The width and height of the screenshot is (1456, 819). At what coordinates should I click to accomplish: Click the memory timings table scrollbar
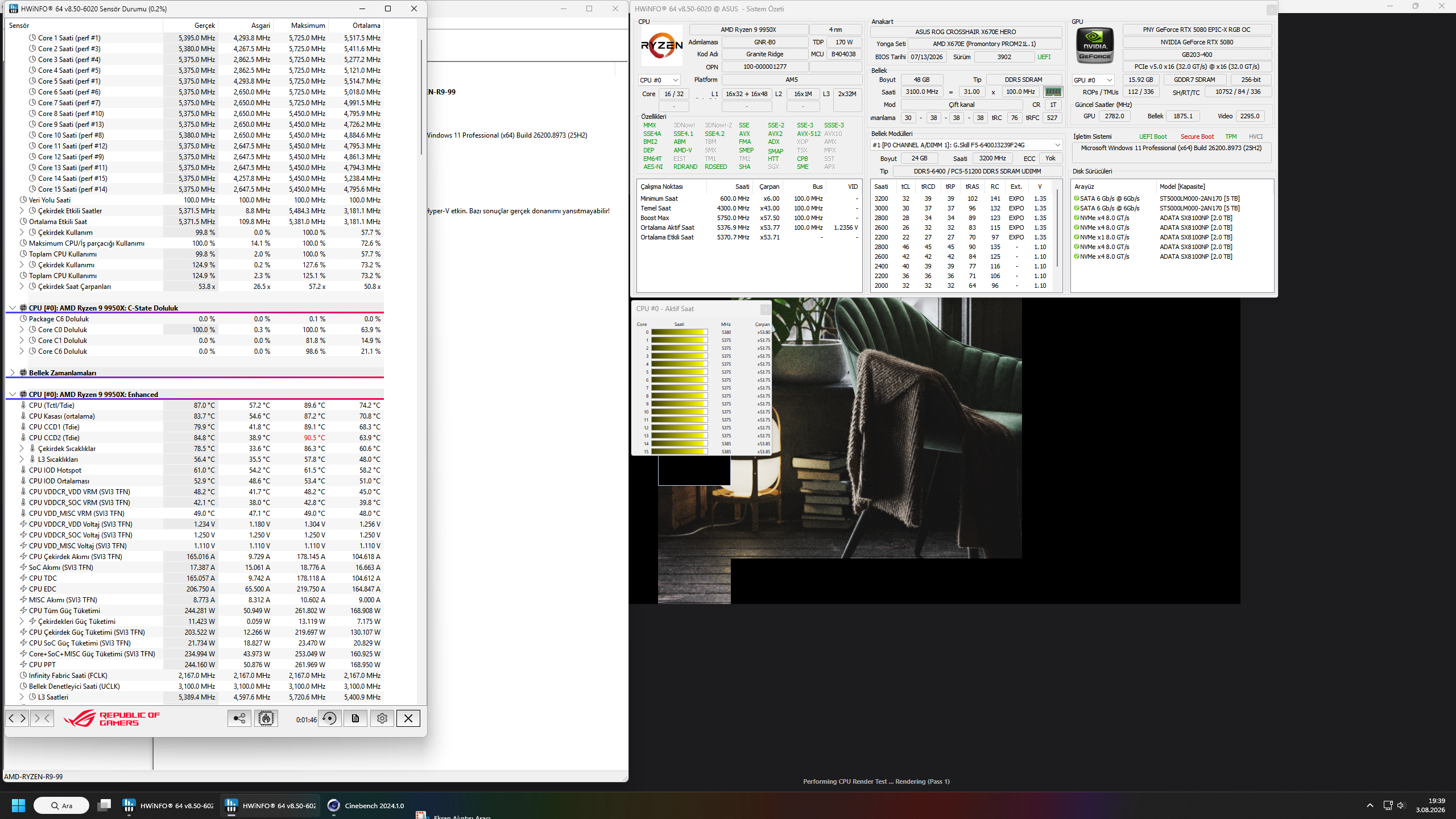coord(1058,227)
